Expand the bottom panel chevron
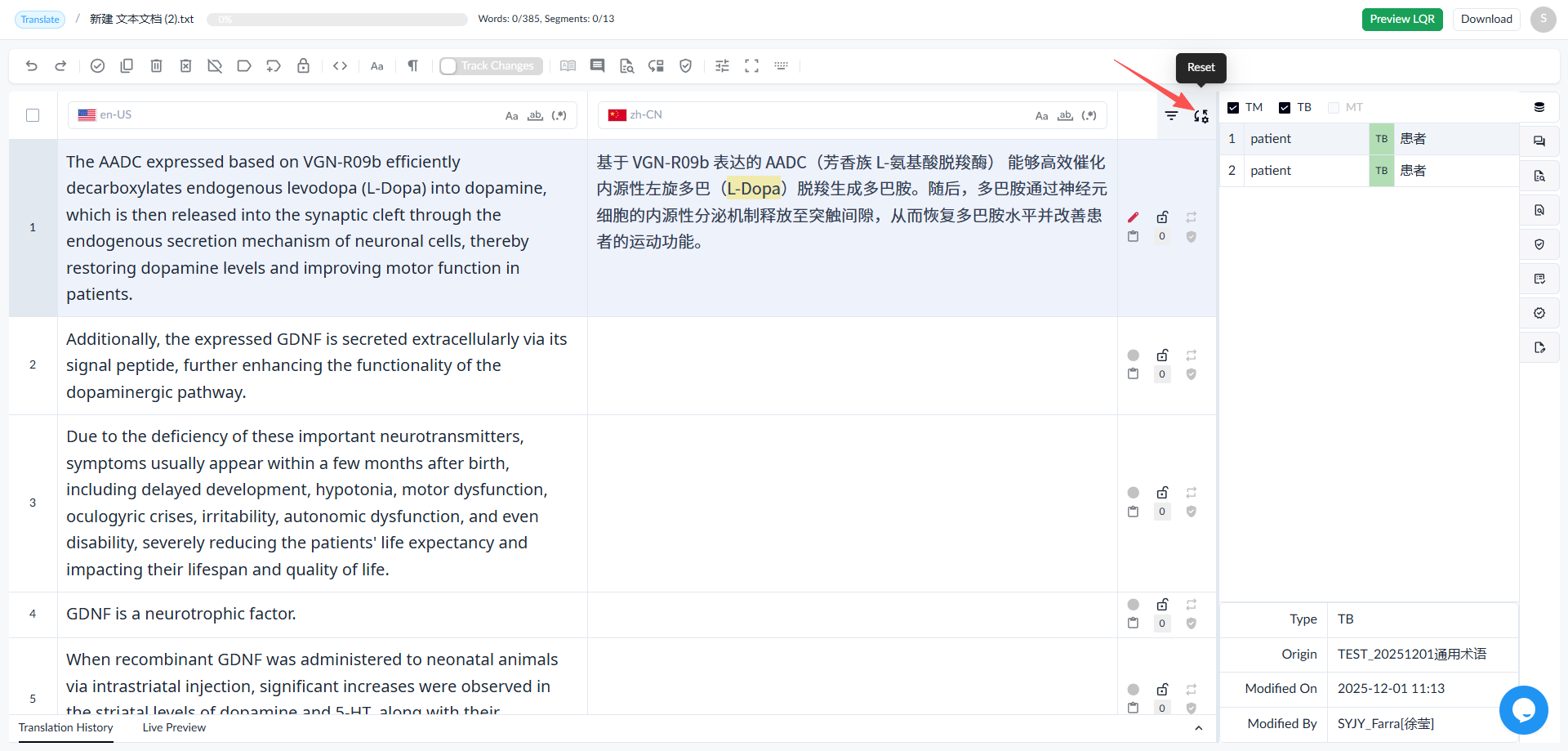1568x751 pixels. [x=1199, y=728]
